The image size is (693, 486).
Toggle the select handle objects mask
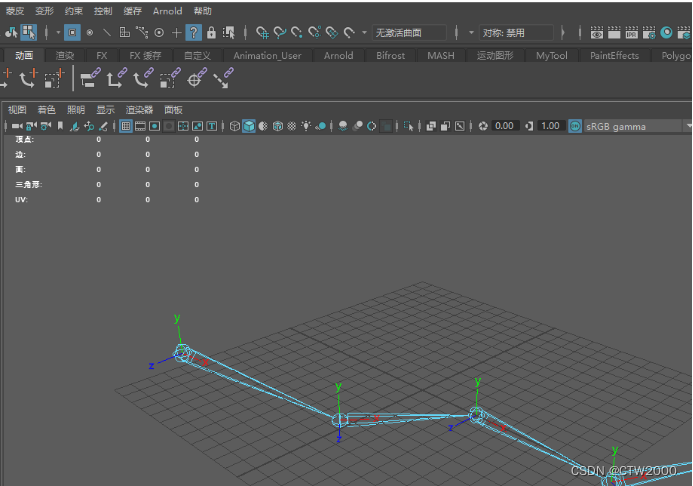[x=72, y=33]
